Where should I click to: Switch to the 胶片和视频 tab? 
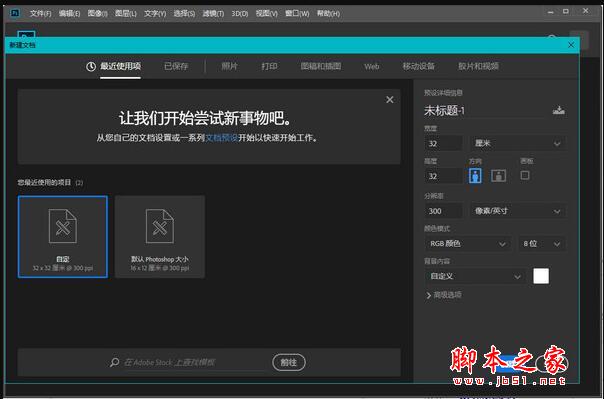click(478, 66)
